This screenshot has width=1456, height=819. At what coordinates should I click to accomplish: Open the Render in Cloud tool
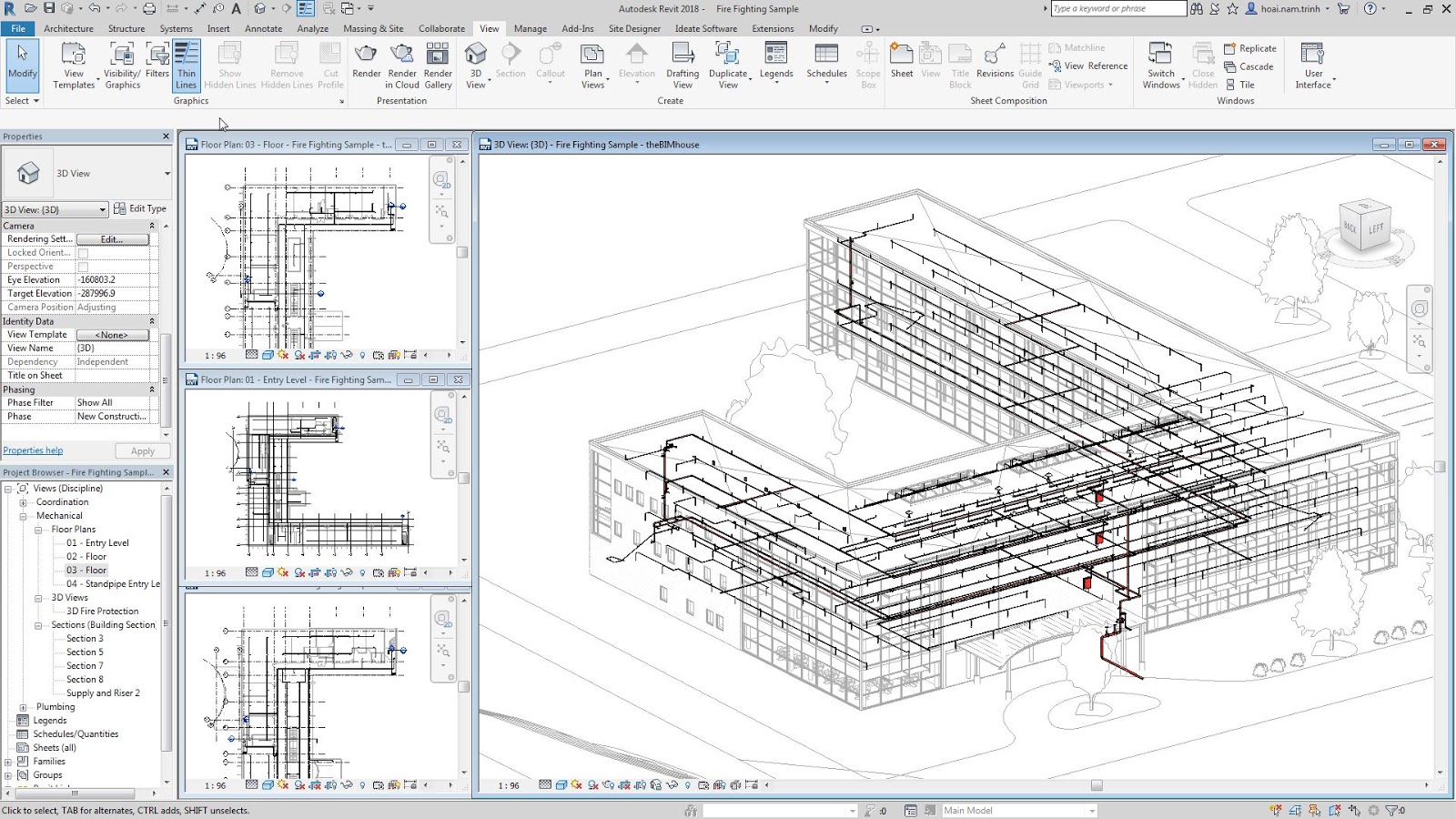click(402, 64)
